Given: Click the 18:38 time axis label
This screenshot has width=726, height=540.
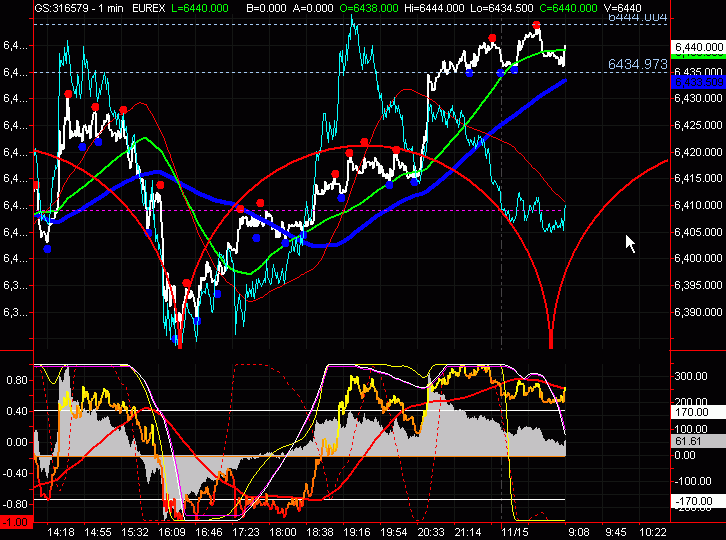Looking at the screenshot, I should (x=320, y=532).
